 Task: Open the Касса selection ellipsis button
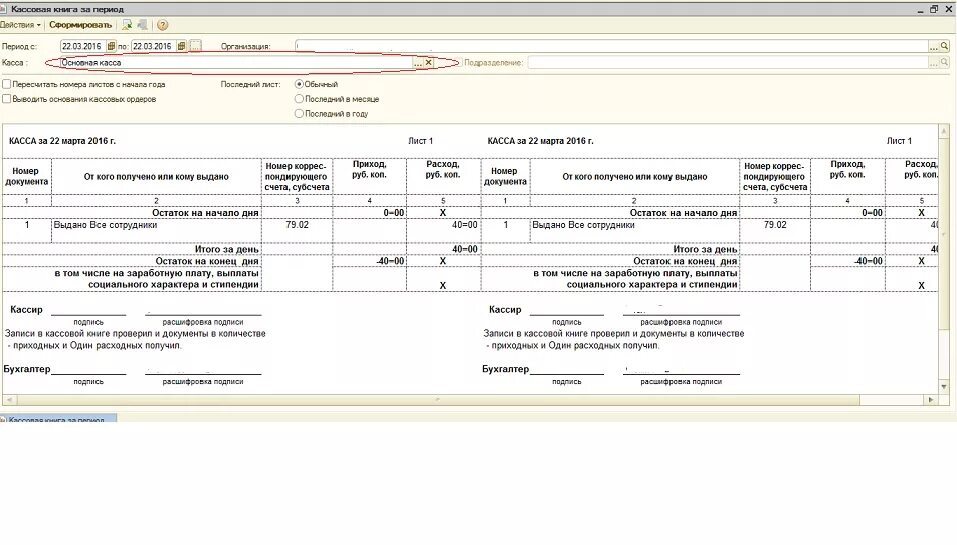pos(418,63)
